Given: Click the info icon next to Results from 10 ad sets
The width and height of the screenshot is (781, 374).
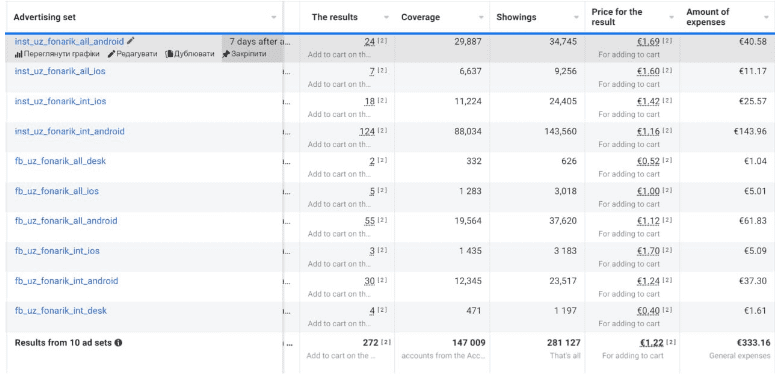Looking at the screenshot, I should [x=119, y=343].
